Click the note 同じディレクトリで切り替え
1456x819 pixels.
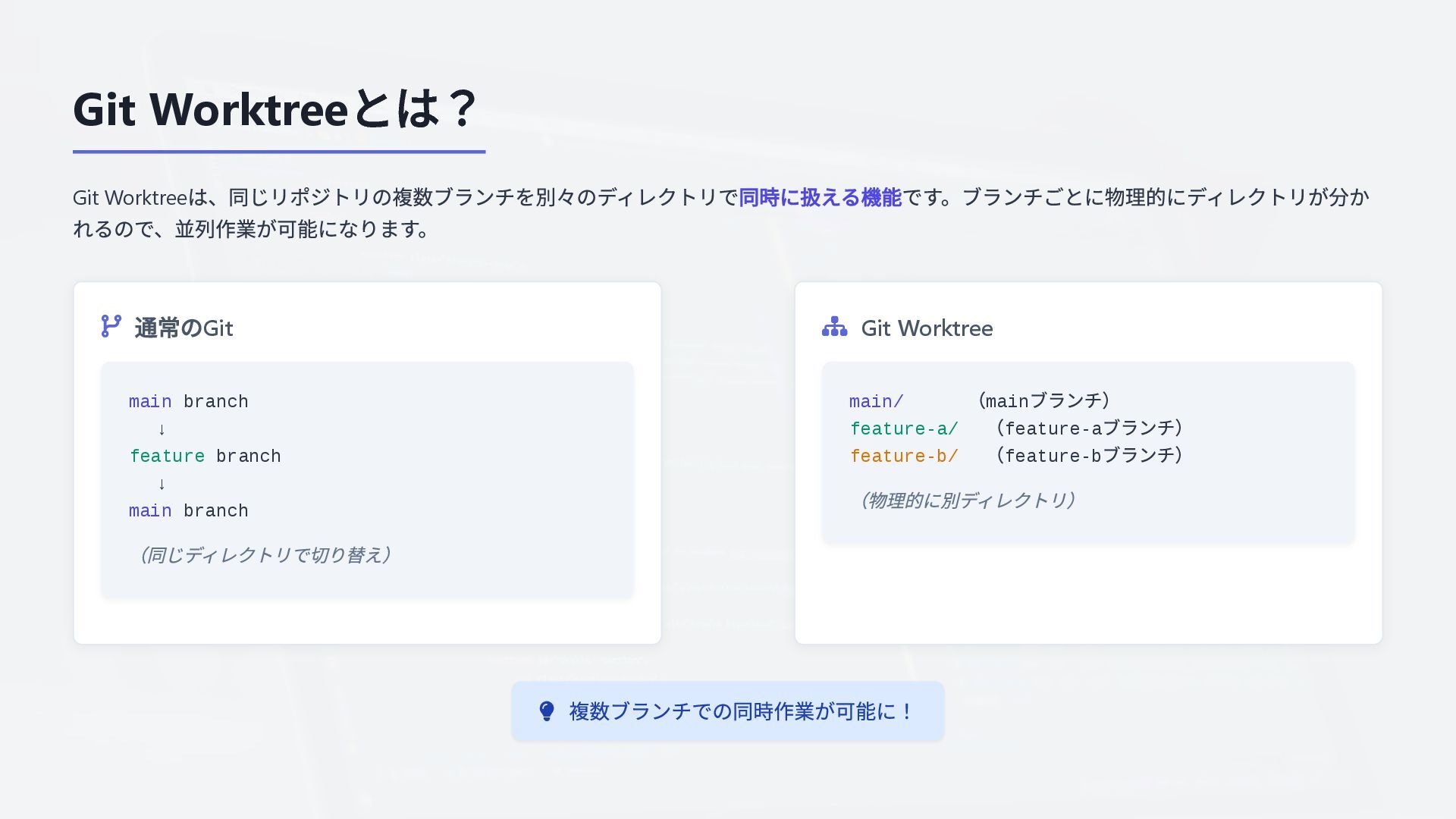[264, 555]
